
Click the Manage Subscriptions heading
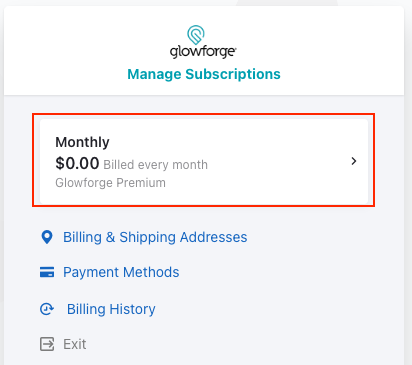(204, 74)
